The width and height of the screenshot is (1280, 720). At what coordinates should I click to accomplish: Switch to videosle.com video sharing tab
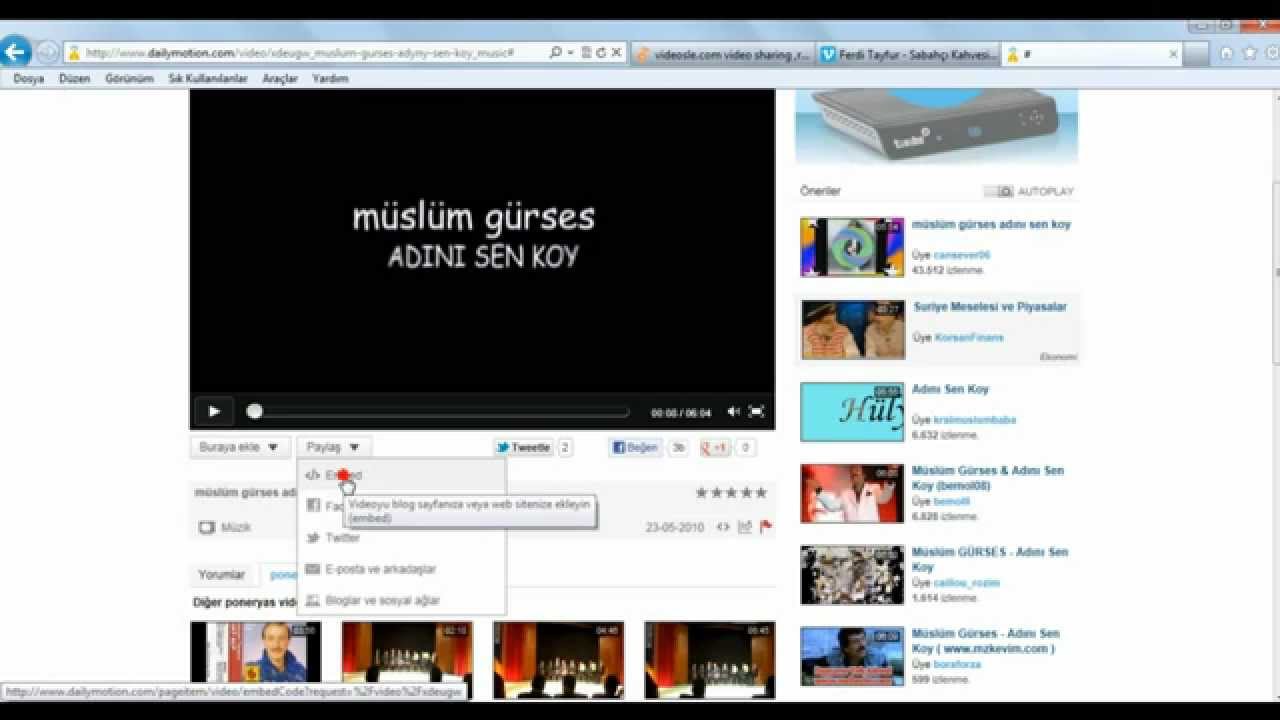point(724,54)
